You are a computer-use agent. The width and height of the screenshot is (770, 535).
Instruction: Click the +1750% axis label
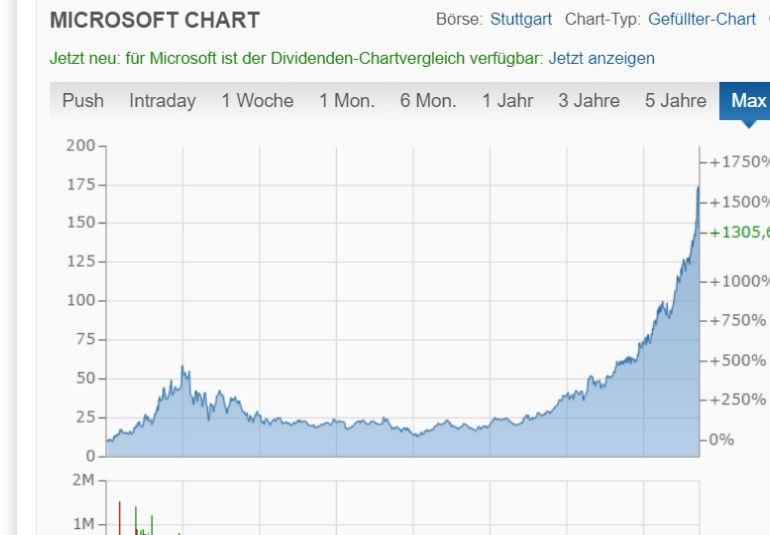tap(739, 162)
